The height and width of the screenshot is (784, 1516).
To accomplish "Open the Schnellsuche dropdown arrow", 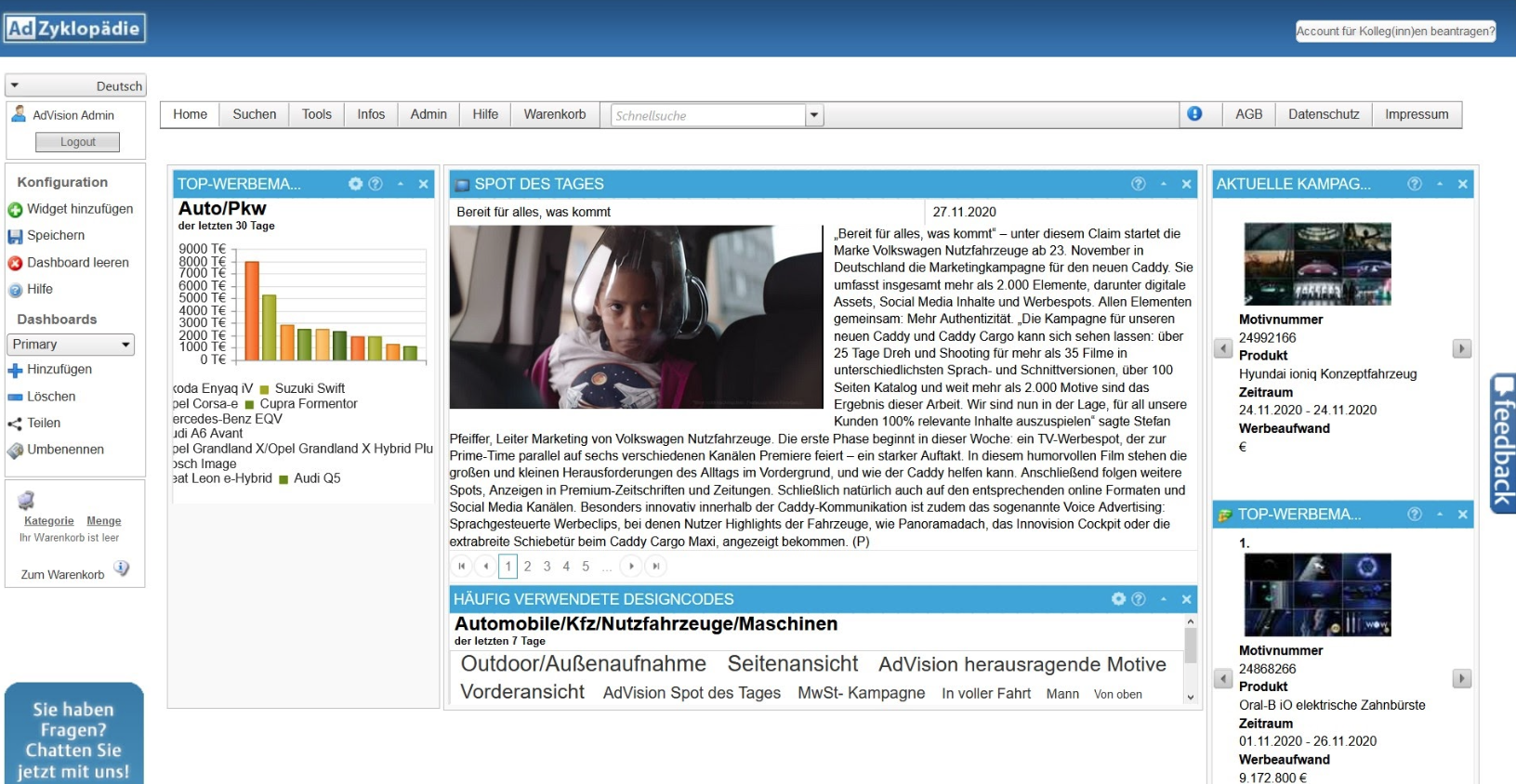I will (814, 115).
